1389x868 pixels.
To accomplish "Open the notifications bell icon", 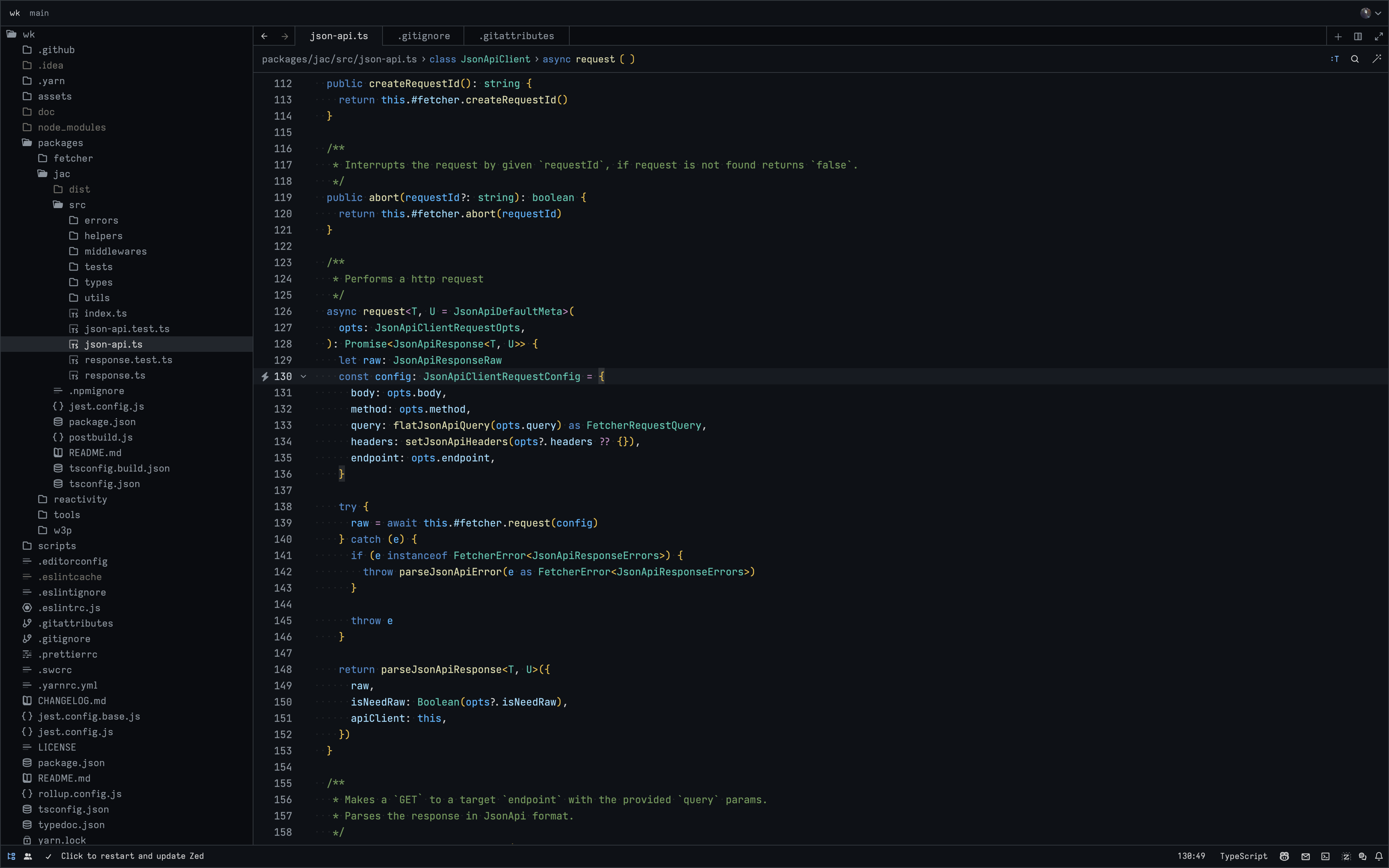I will [x=1379, y=856].
